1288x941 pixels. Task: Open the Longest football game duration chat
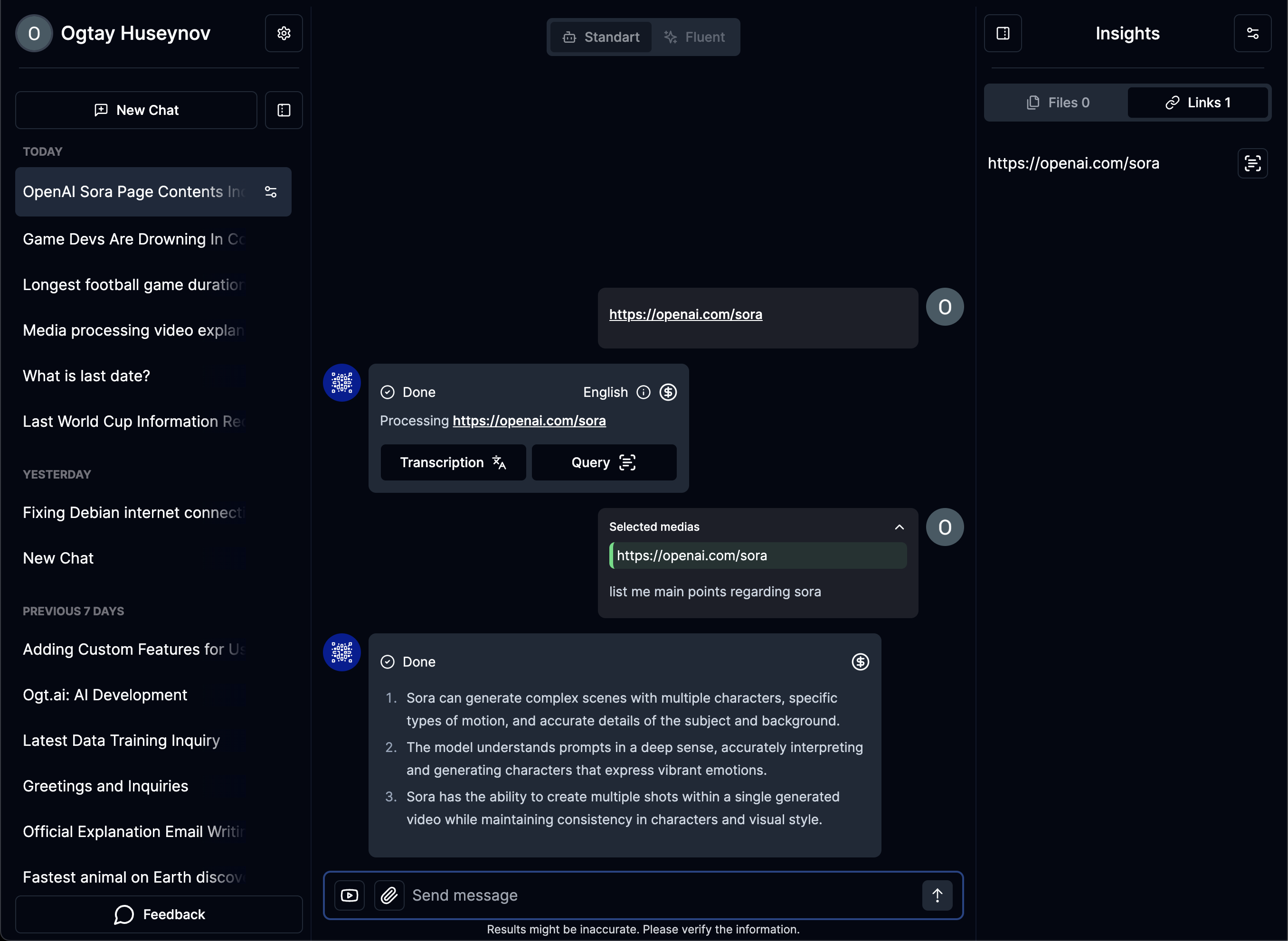pos(134,285)
